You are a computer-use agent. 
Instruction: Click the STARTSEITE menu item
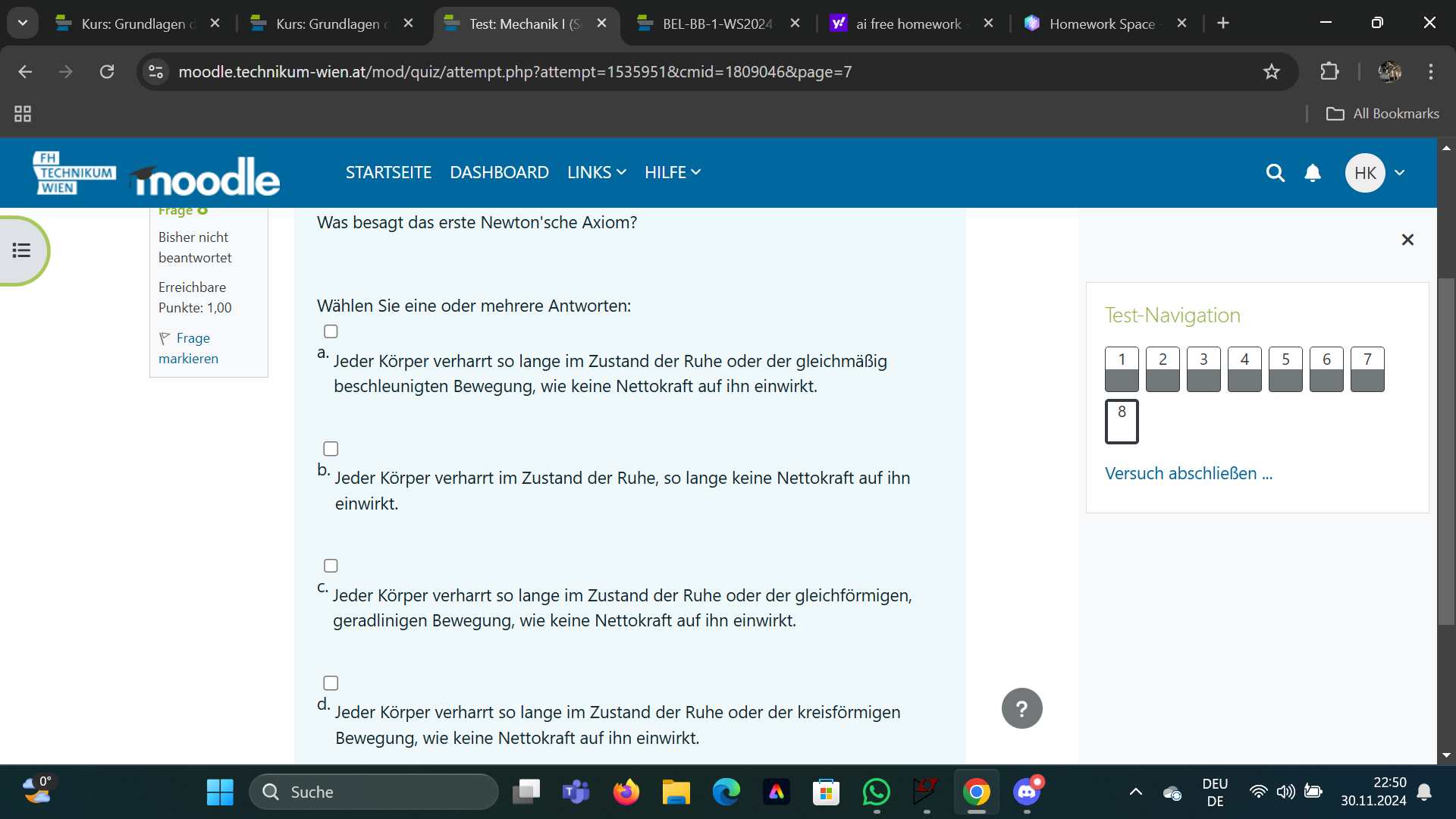point(388,172)
